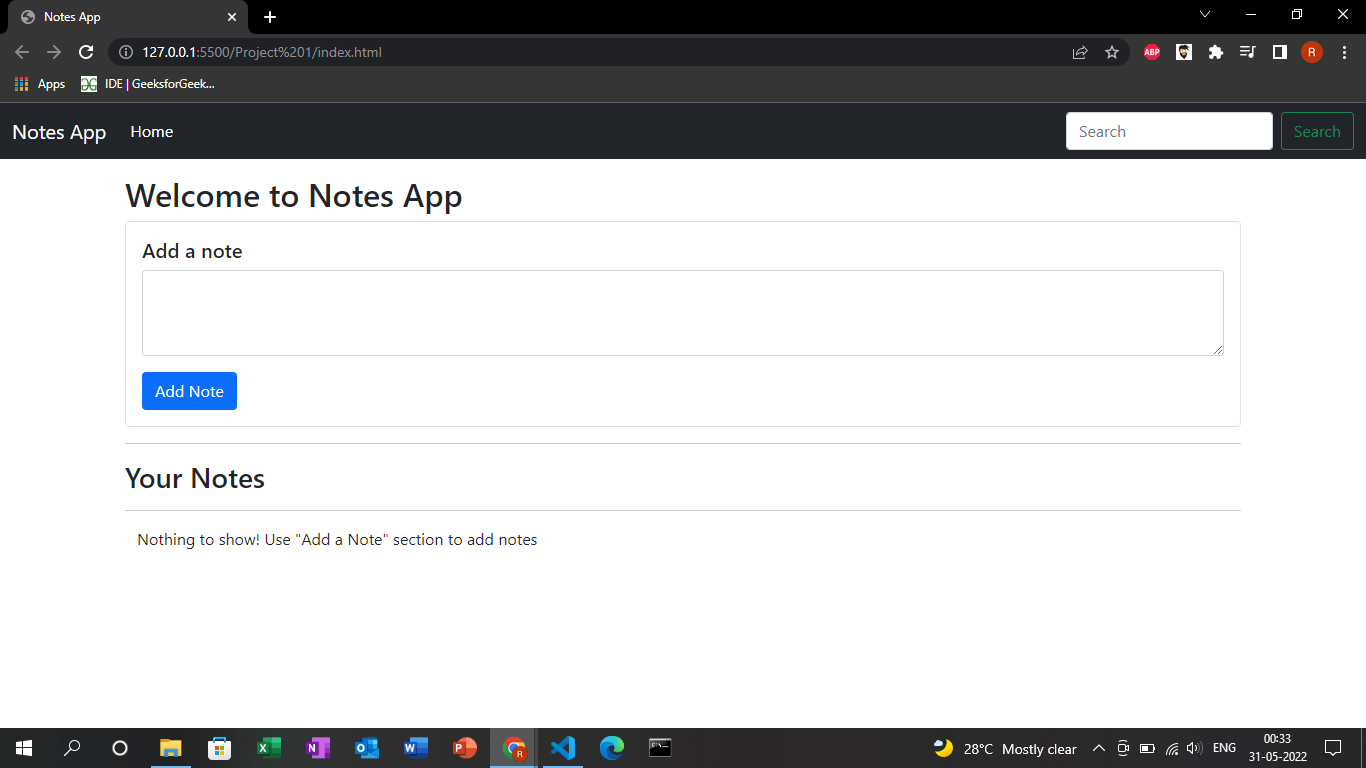Click the site information icon in the address bar
Screen dimensions: 1366x768
pyautogui.click(x=126, y=52)
